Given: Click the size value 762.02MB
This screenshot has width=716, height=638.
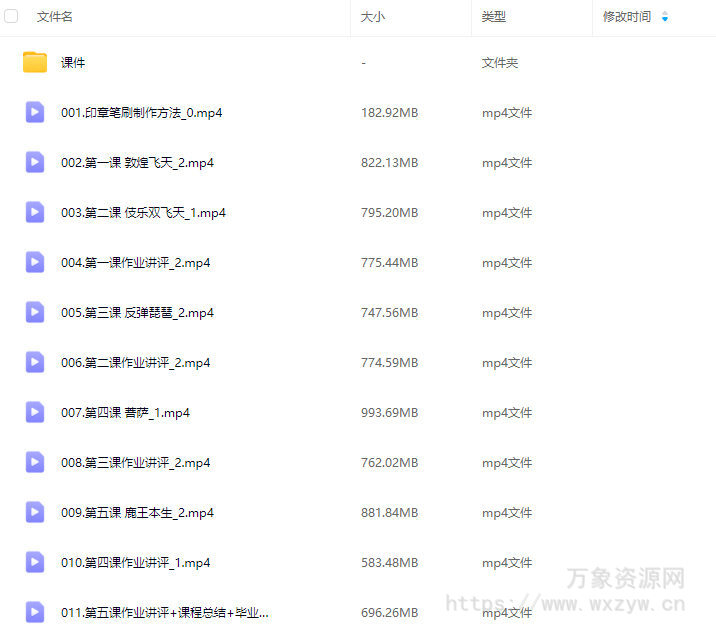Looking at the screenshot, I should (390, 463).
